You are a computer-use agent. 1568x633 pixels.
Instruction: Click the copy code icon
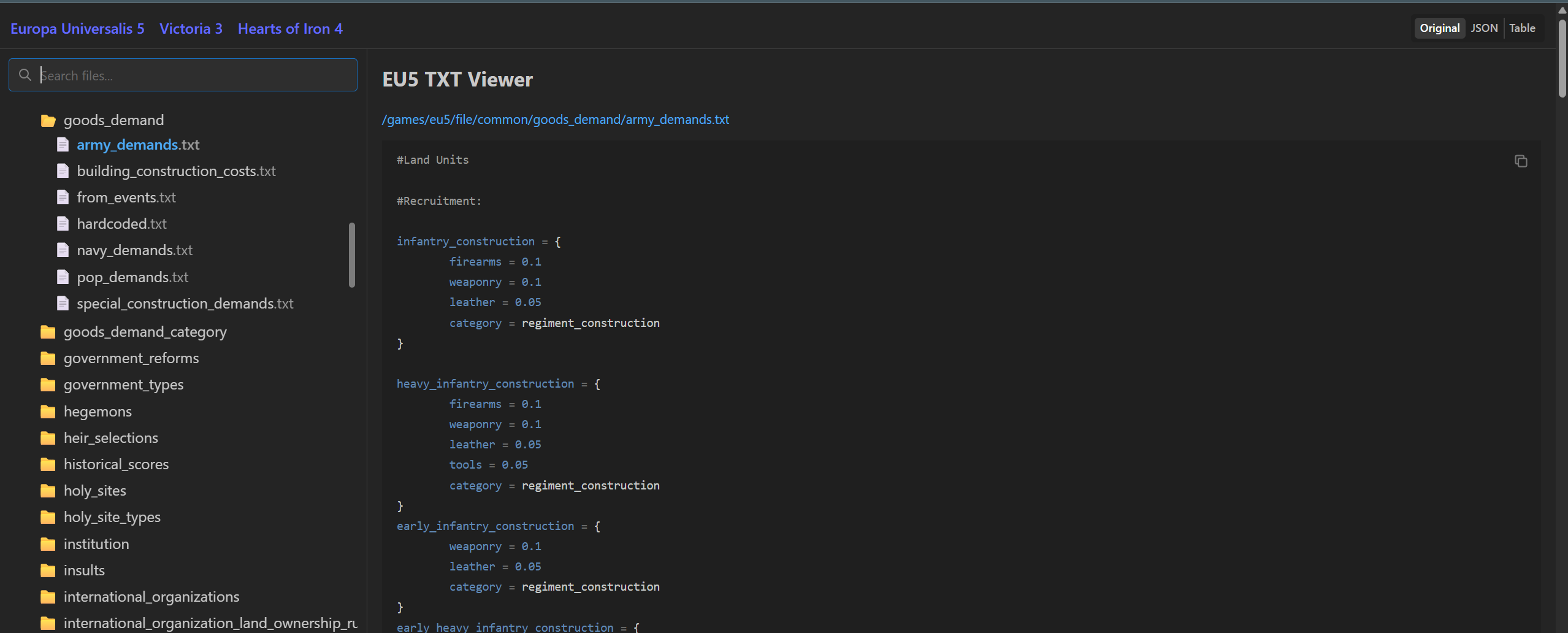[x=1521, y=161]
